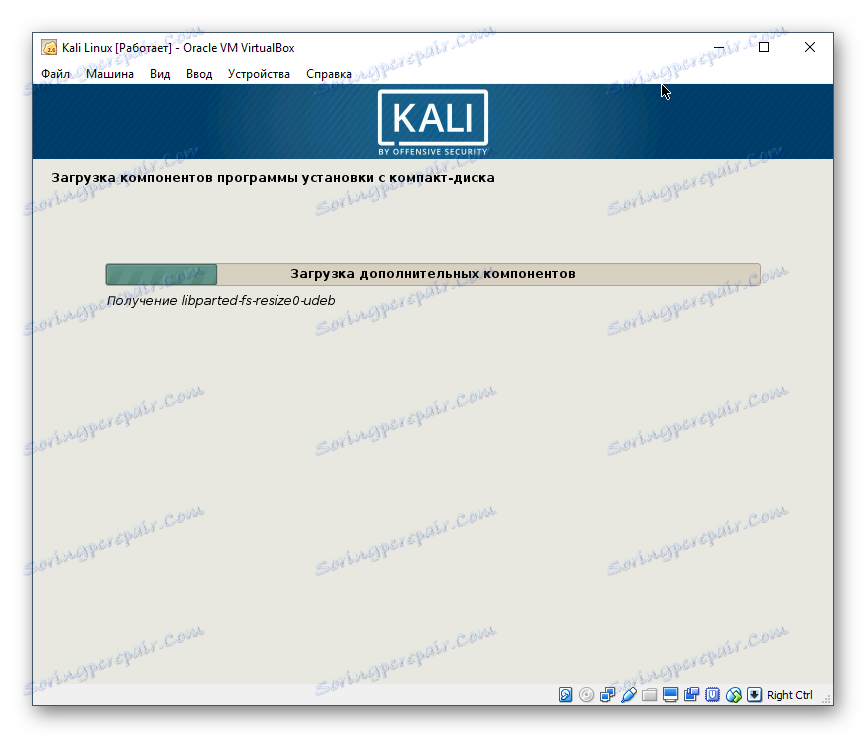This screenshot has height=738, width=866.
Task: Click the mouse integration status icon
Action: (x=733, y=694)
